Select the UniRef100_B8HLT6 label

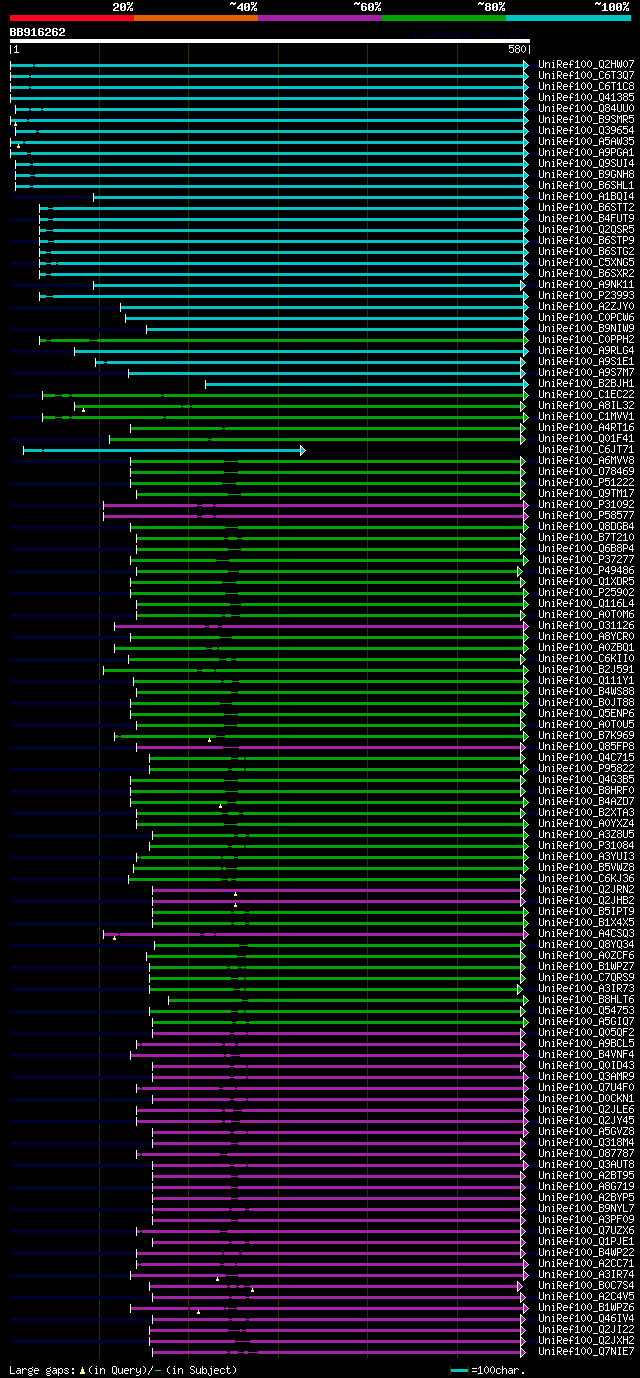click(586, 999)
